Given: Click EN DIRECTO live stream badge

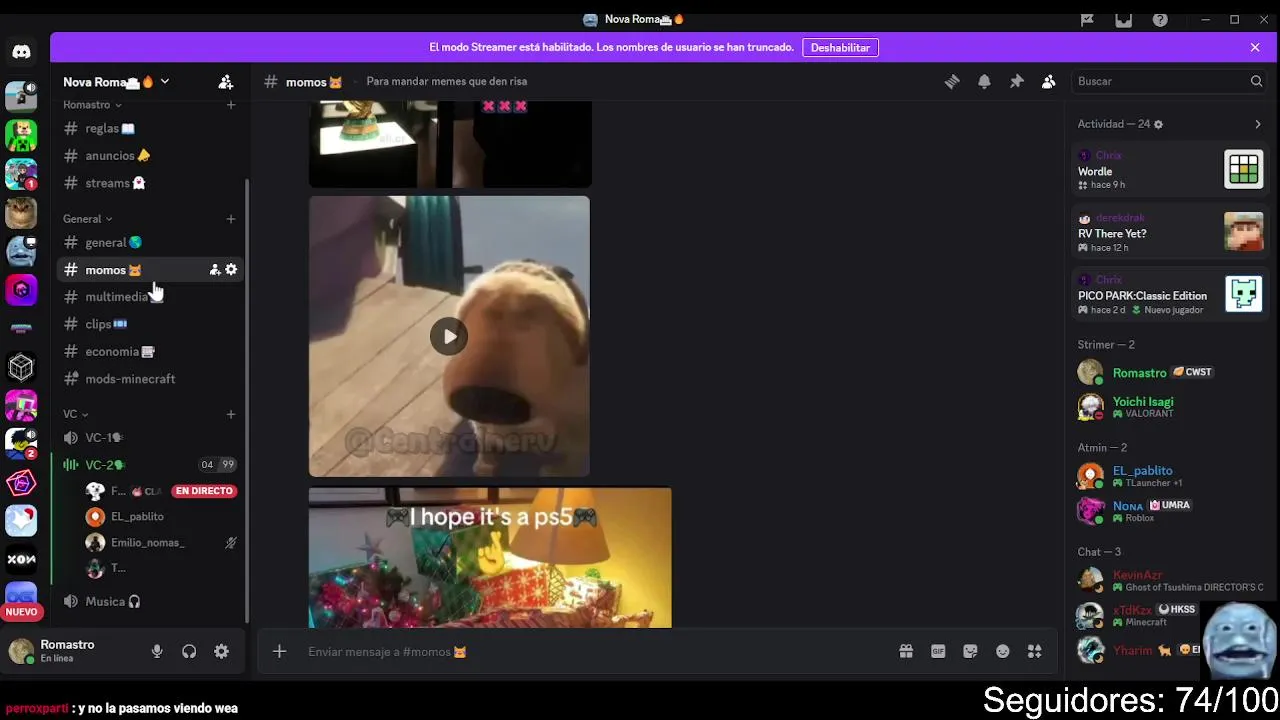Looking at the screenshot, I should tap(204, 491).
